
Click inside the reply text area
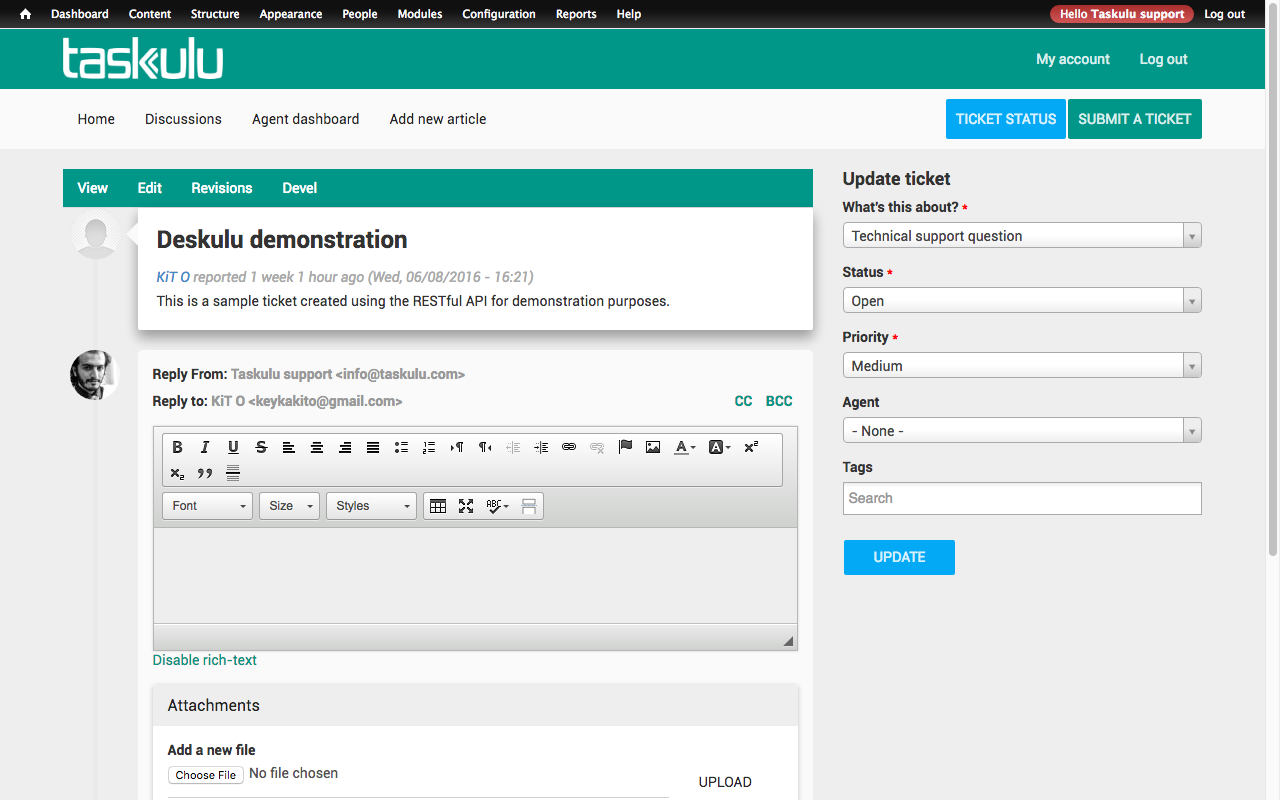click(475, 576)
